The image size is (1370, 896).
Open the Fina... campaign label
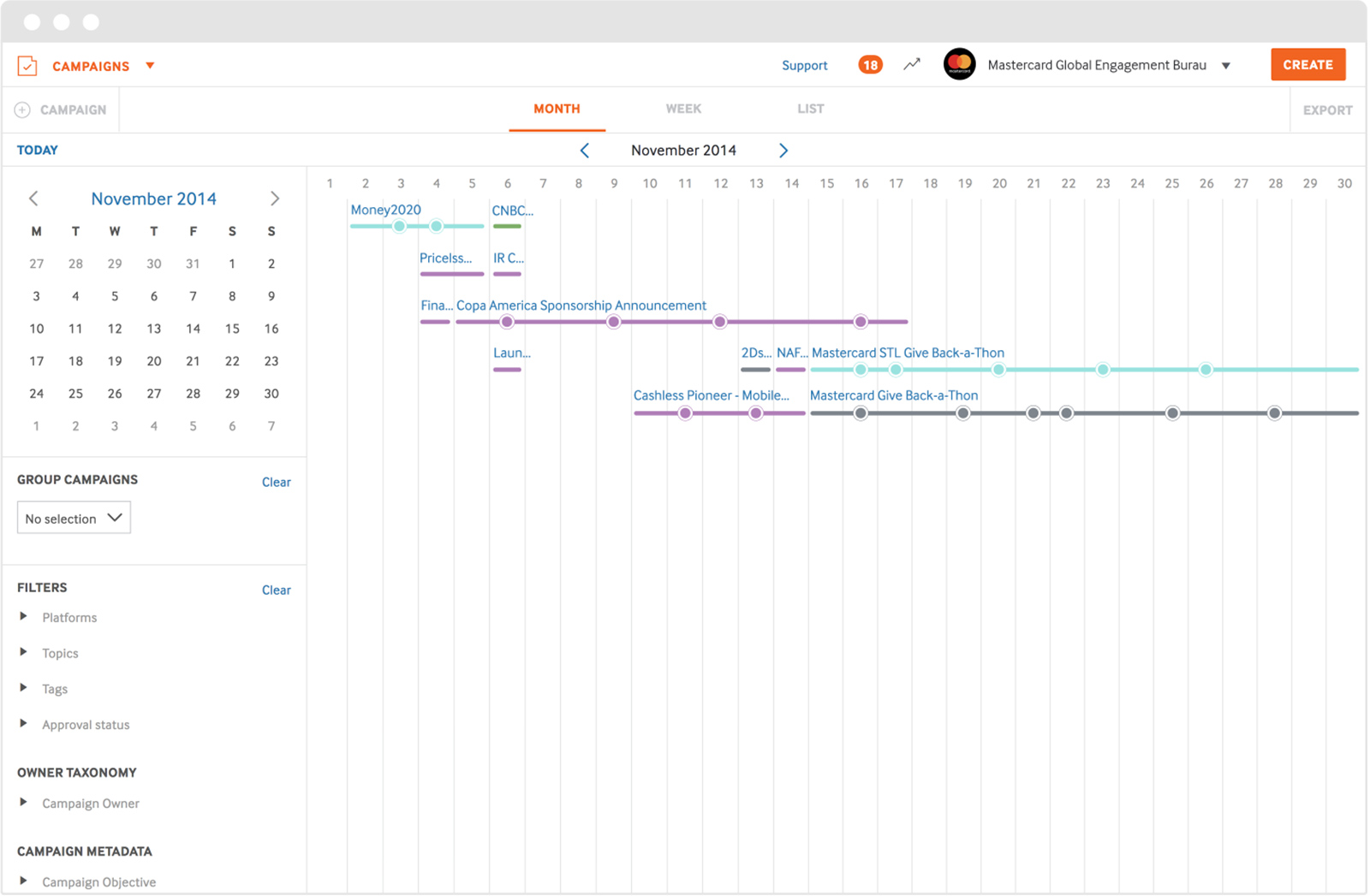point(437,306)
